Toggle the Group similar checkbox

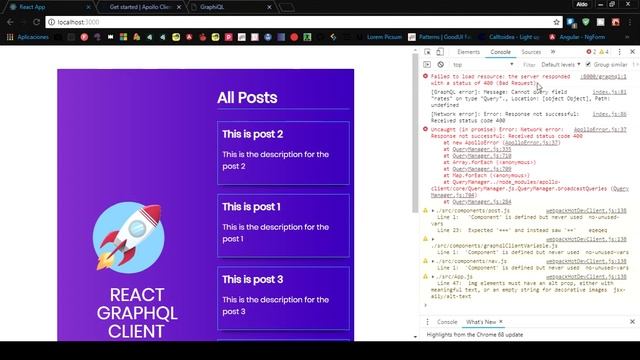pyautogui.click(x=588, y=64)
